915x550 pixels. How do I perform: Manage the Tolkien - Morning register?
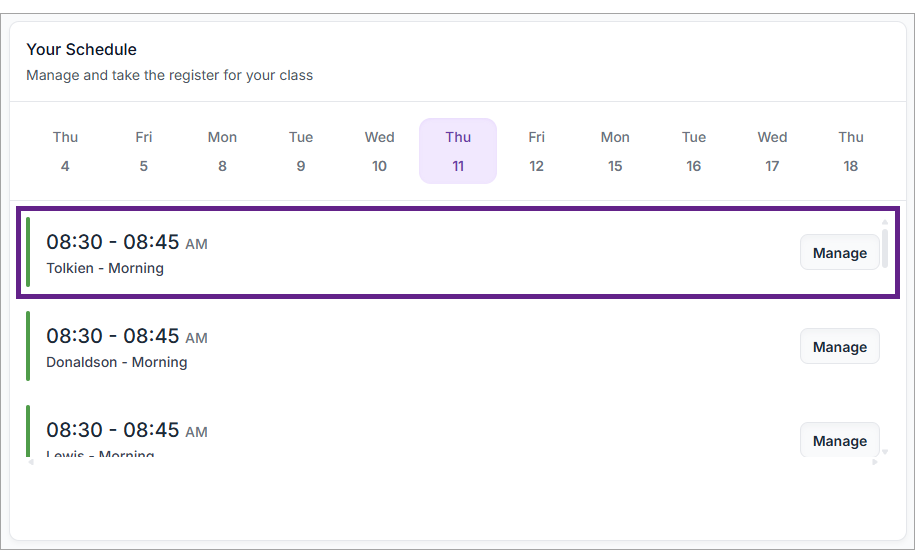click(x=839, y=253)
